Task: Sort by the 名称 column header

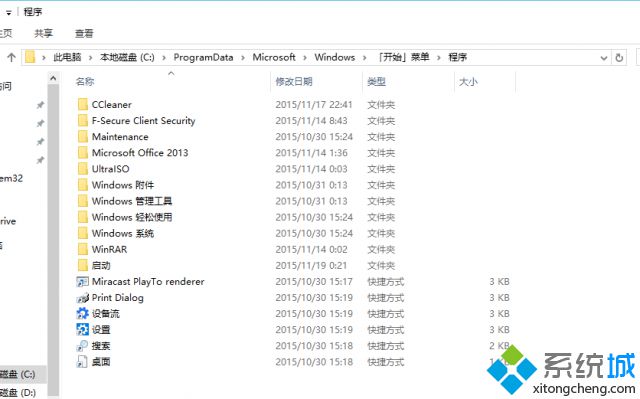Action: (x=85, y=82)
